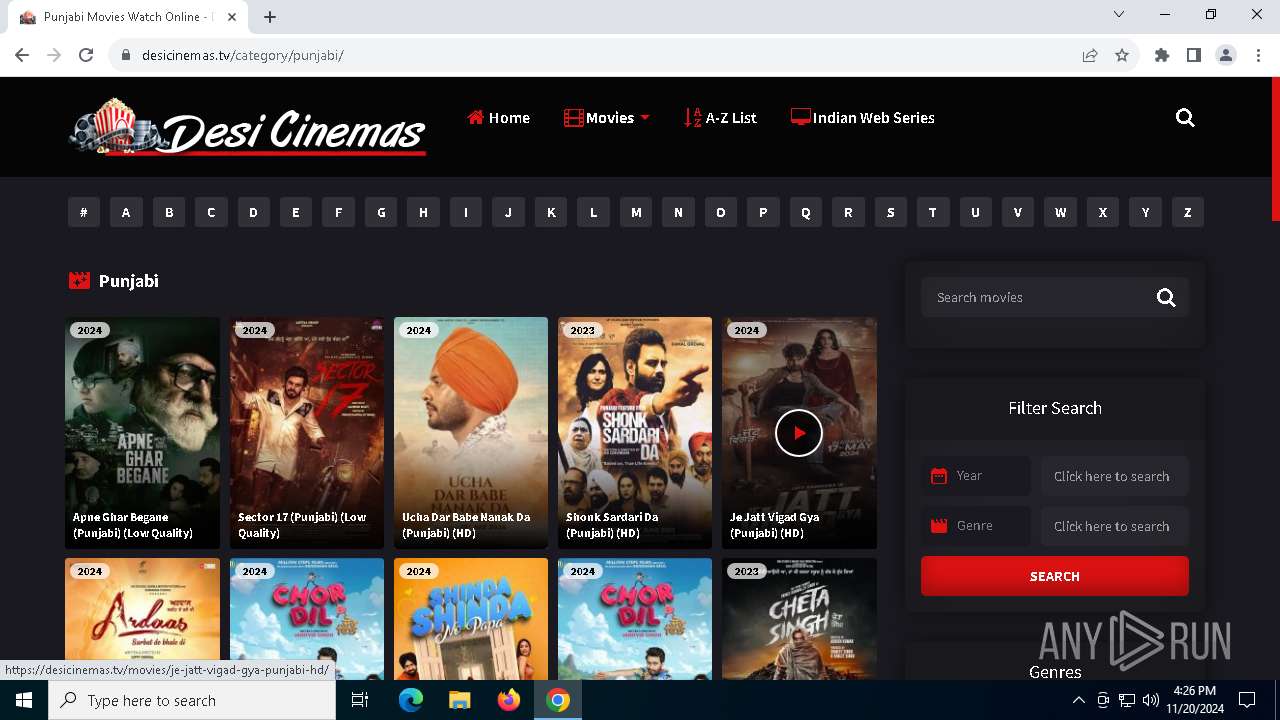Open Chrome three-dot menu
The width and height of the screenshot is (1280, 720).
click(x=1257, y=55)
